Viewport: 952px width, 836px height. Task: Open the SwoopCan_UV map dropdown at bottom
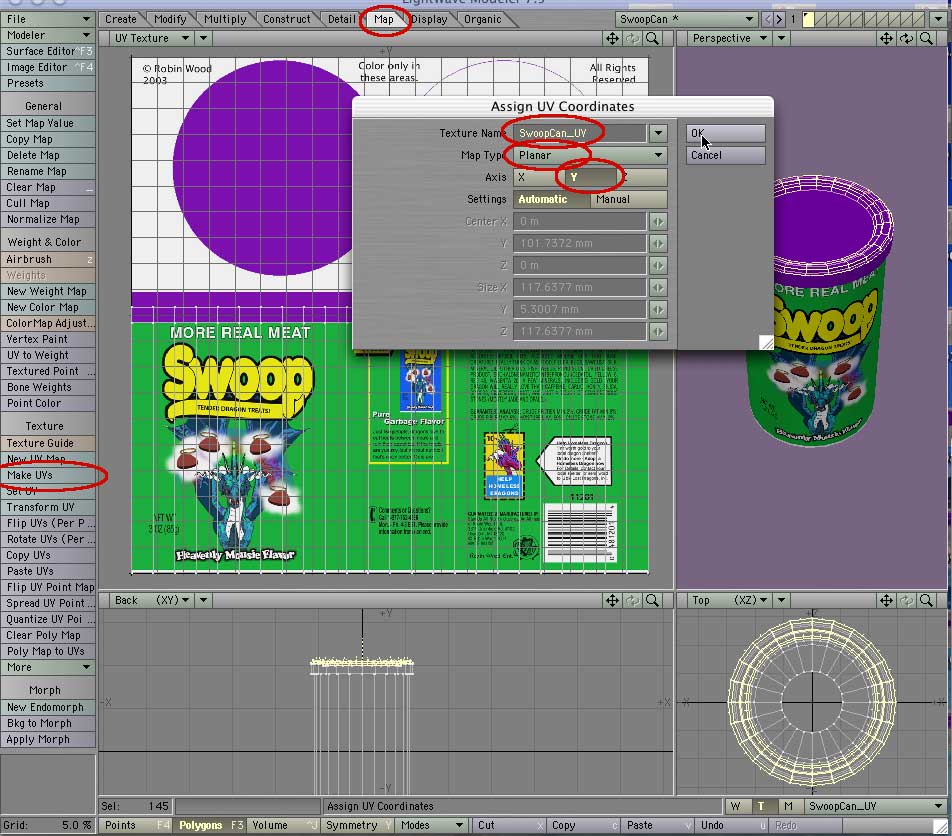point(874,806)
